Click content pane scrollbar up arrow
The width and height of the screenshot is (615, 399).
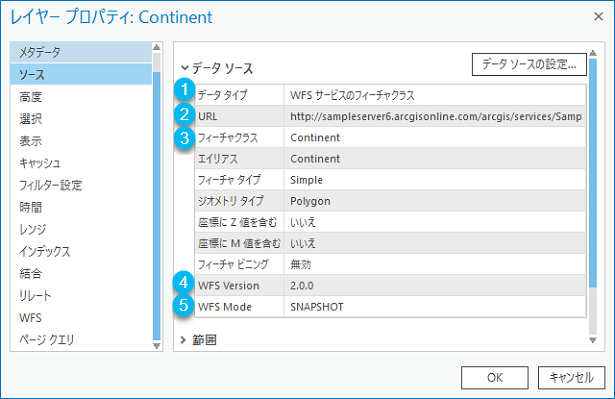(593, 53)
